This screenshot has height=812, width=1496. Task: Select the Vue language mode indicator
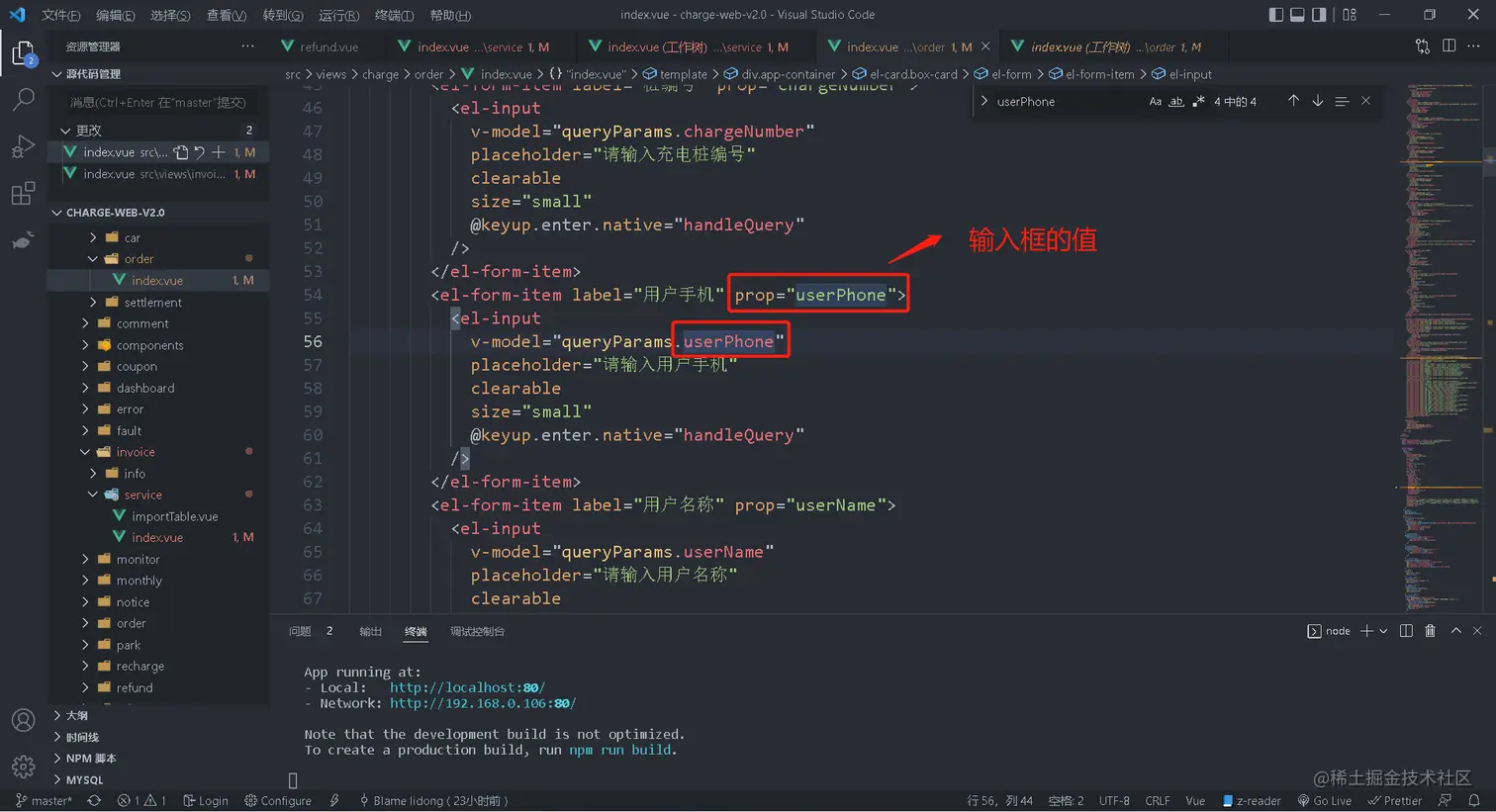(x=1195, y=801)
